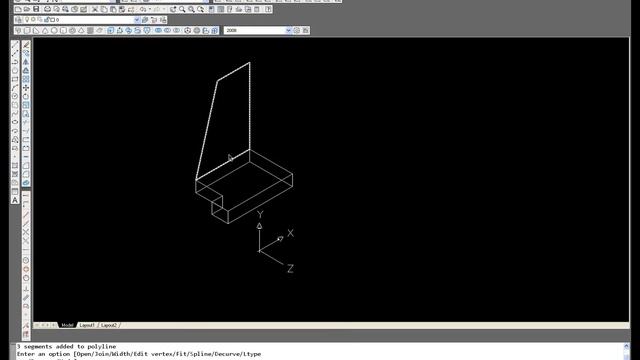The width and height of the screenshot is (640, 360).
Task: Start the Box solid tool
Action: pos(27,31)
